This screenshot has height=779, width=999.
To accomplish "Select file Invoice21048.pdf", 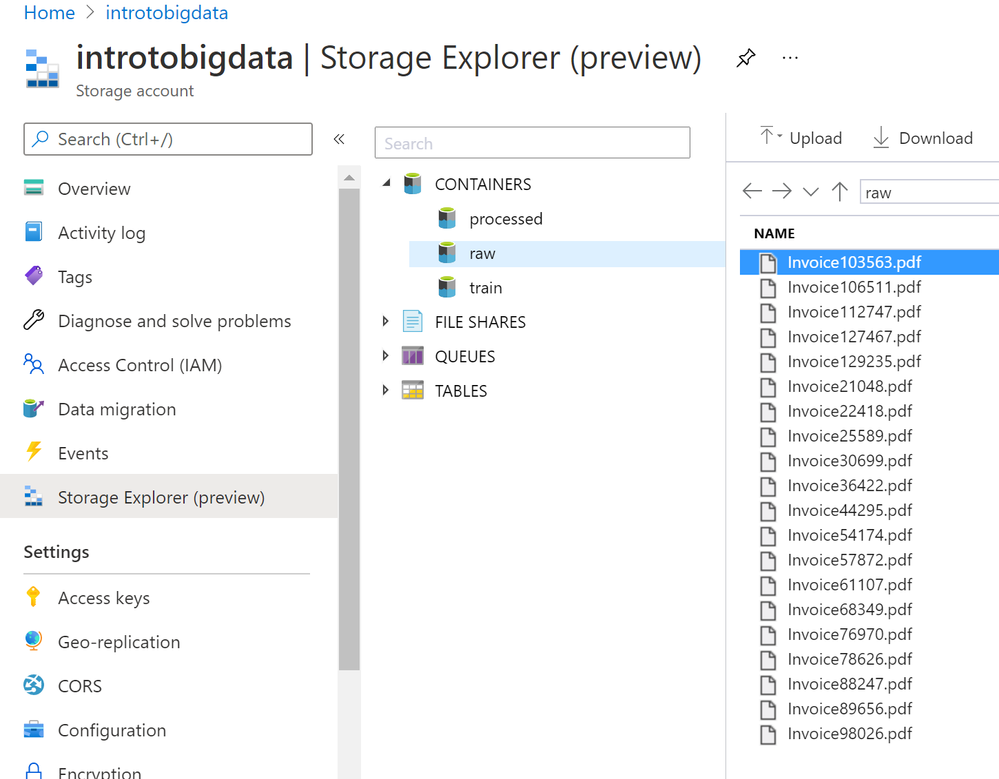I will [x=849, y=386].
